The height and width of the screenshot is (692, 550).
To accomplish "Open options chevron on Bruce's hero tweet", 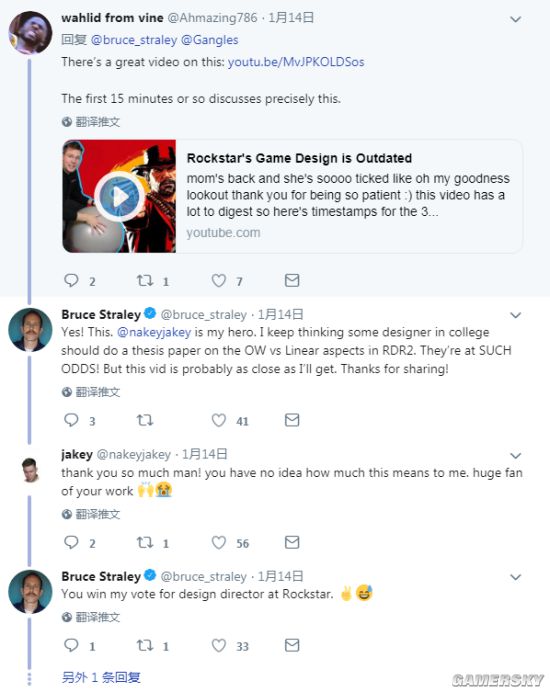I will pyautogui.click(x=516, y=315).
